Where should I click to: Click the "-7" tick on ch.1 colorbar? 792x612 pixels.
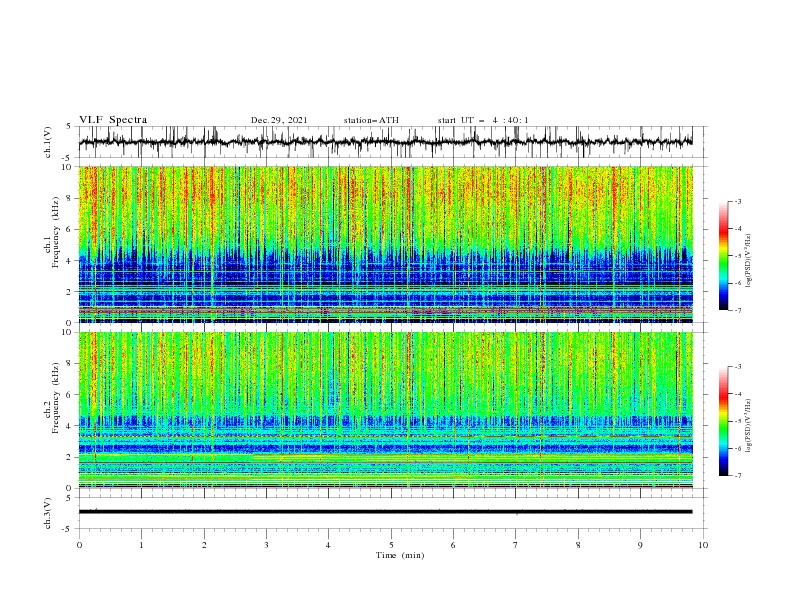pyautogui.click(x=737, y=310)
